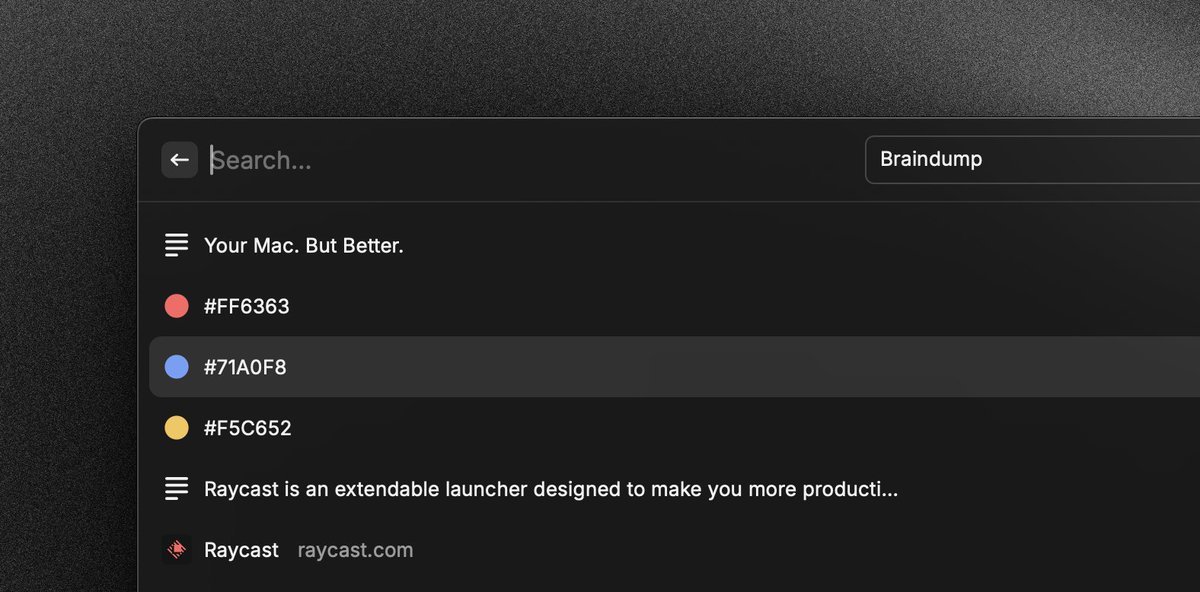Open the raycast.com link text
Image resolution: width=1200 pixels, height=592 pixels.
pyautogui.click(x=355, y=550)
